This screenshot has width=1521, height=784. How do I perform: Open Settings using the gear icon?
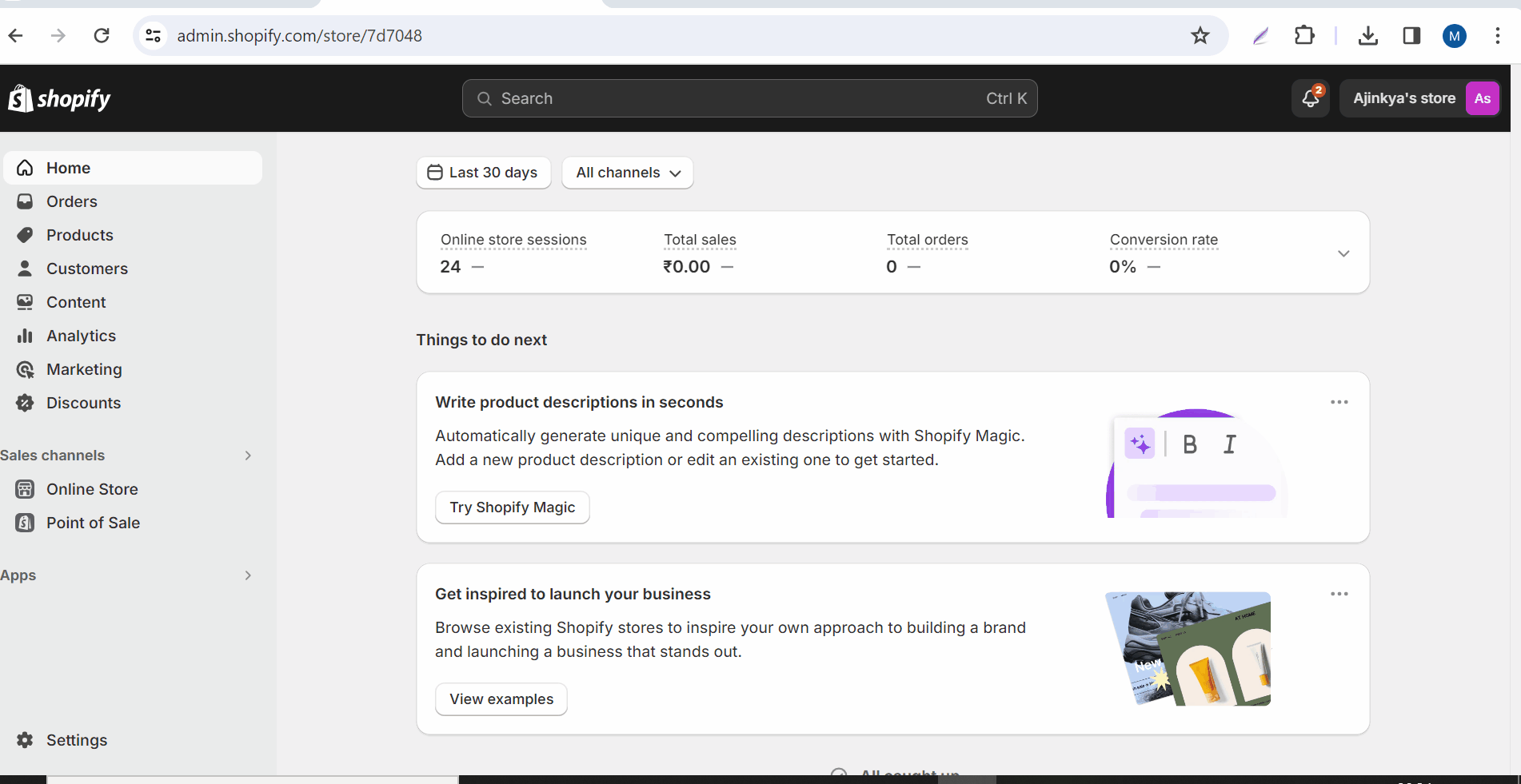tap(25, 740)
